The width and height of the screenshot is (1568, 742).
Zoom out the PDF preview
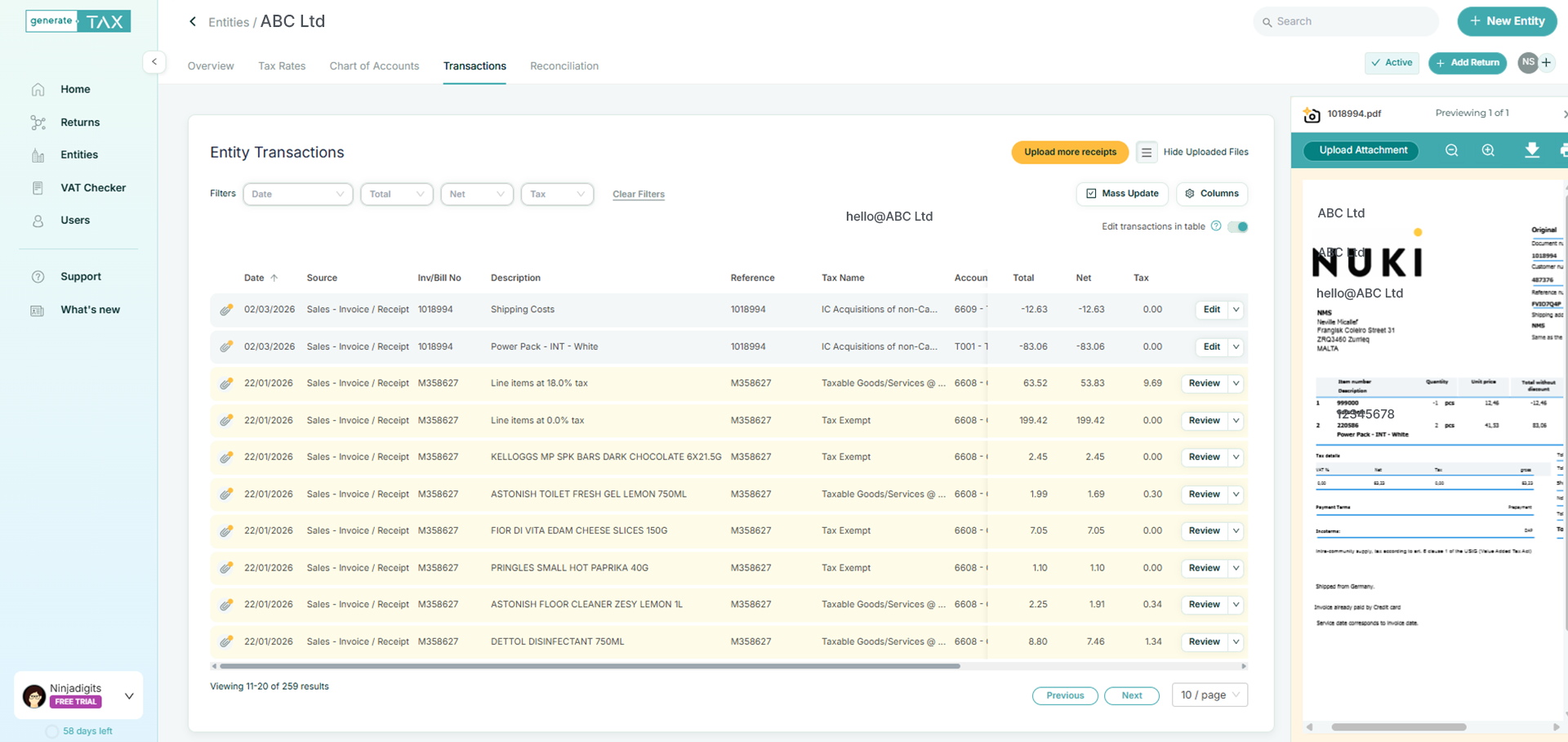[x=1451, y=150]
